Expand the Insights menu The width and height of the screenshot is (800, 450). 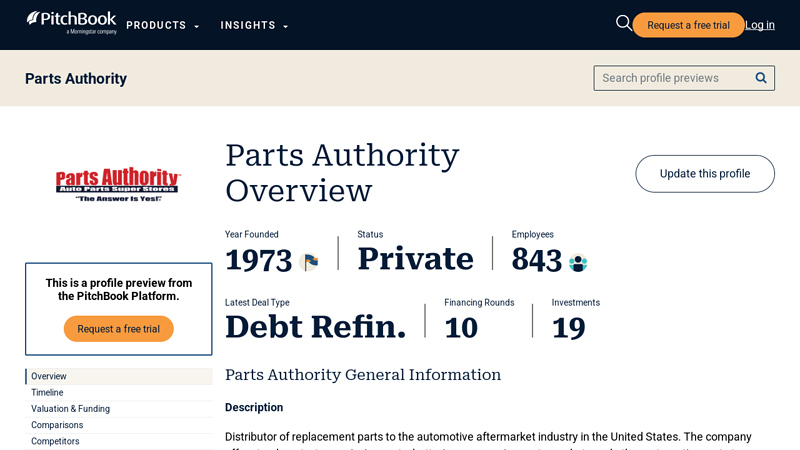point(254,26)
